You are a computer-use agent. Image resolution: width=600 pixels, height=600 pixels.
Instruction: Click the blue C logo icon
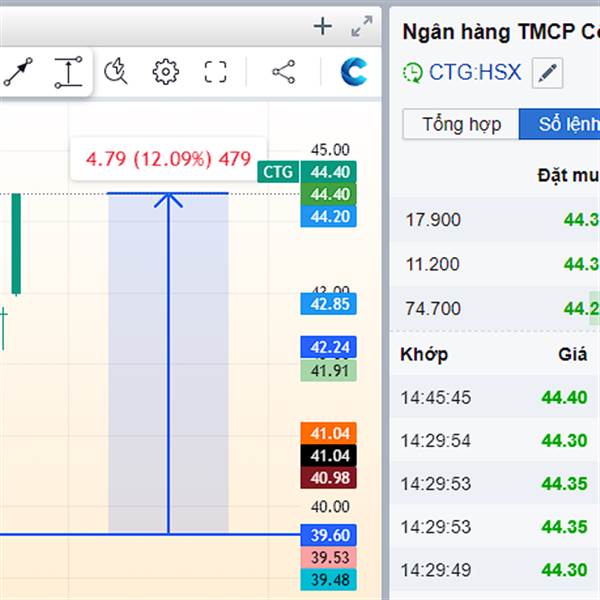[354, 72]
